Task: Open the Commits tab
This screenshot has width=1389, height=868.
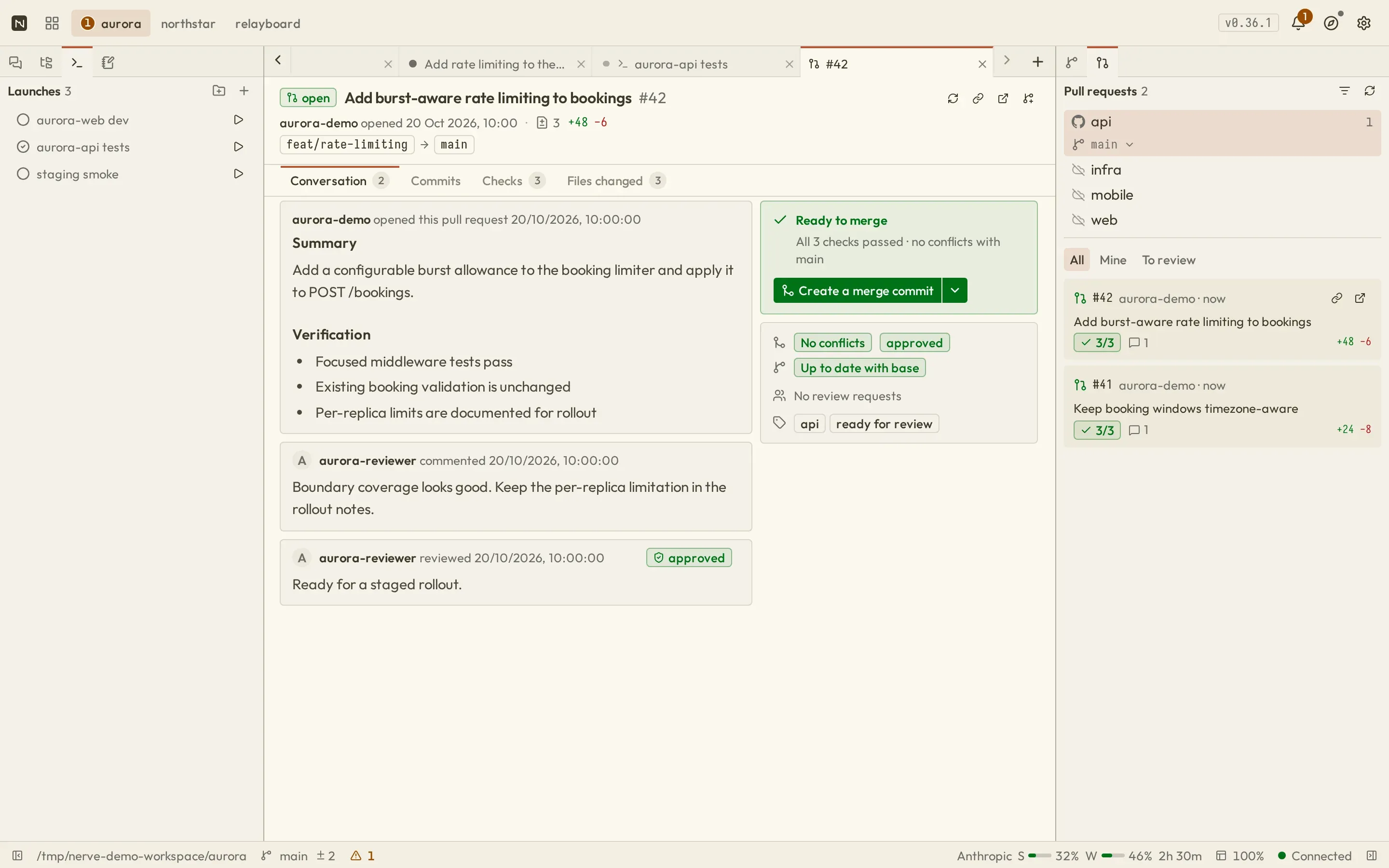Action: point(436,181)
